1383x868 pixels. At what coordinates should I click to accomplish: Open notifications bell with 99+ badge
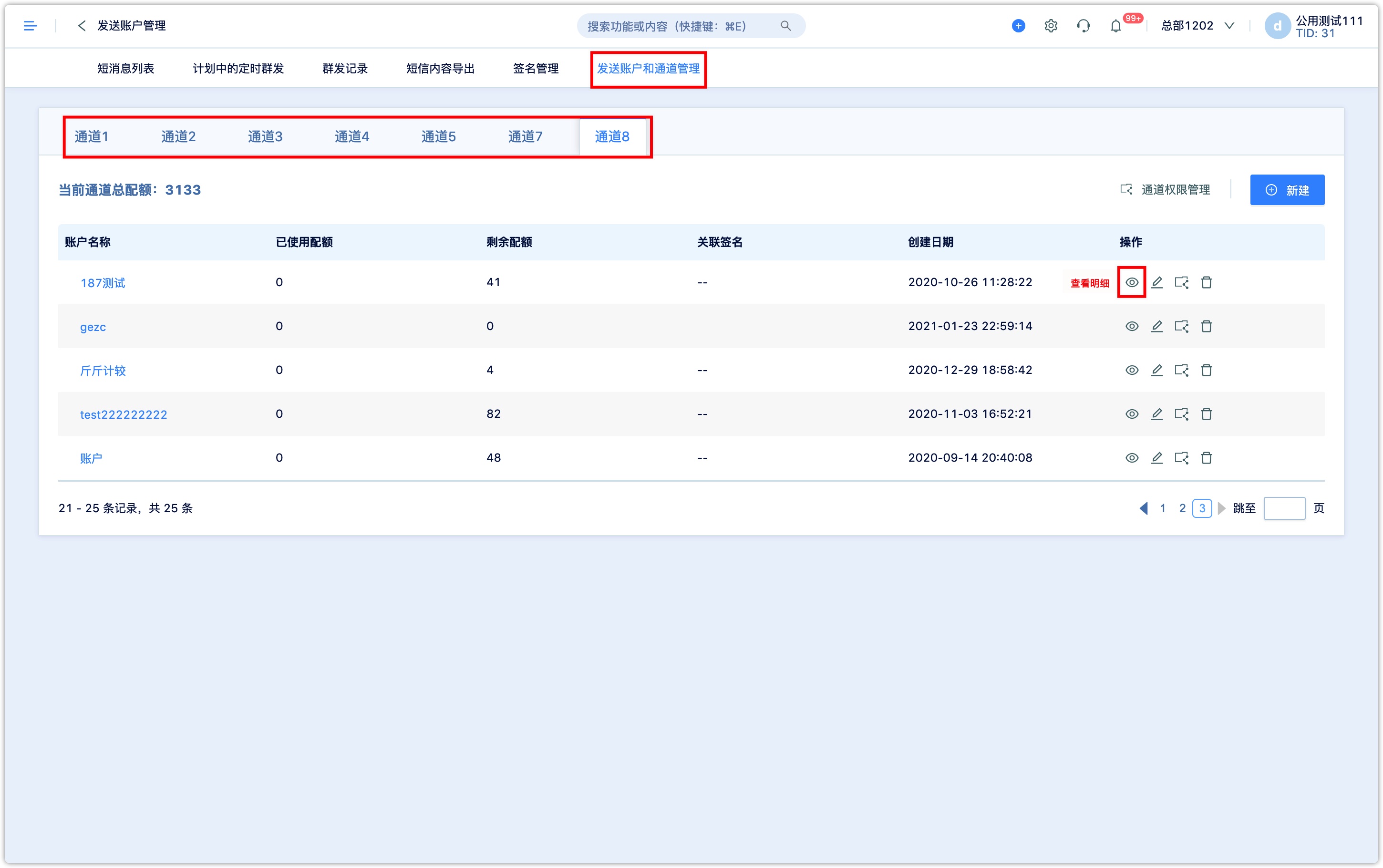pyautogui.click(x=1115, y=26)
